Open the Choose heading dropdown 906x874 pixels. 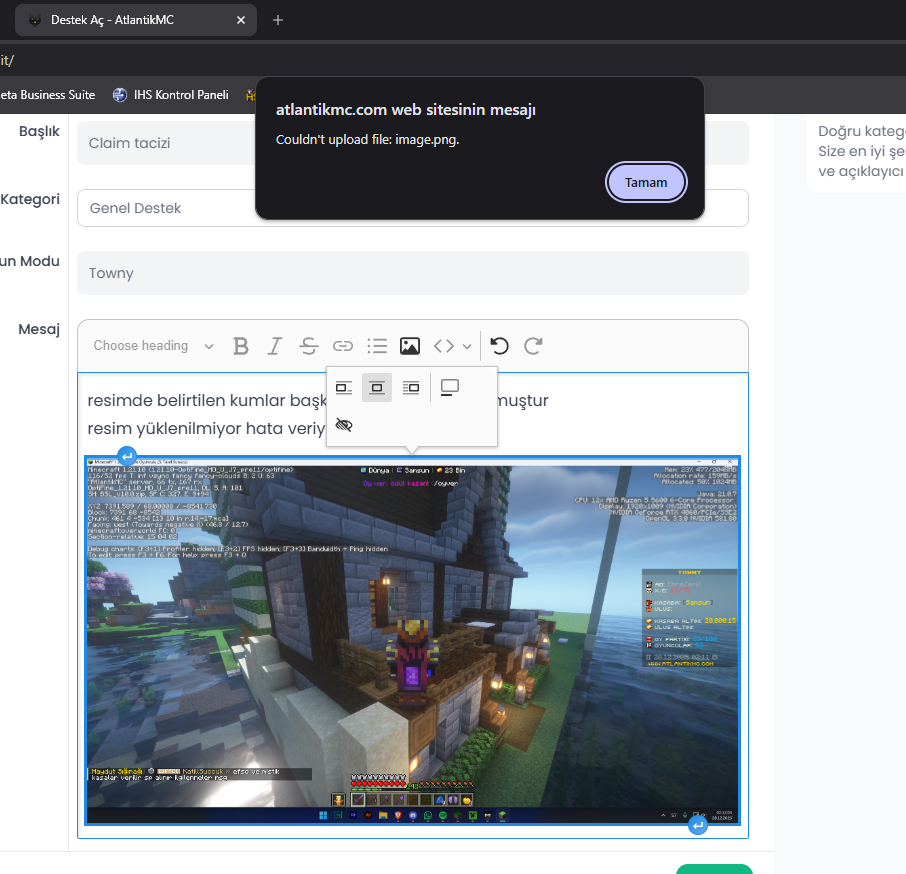coord(153,346)
